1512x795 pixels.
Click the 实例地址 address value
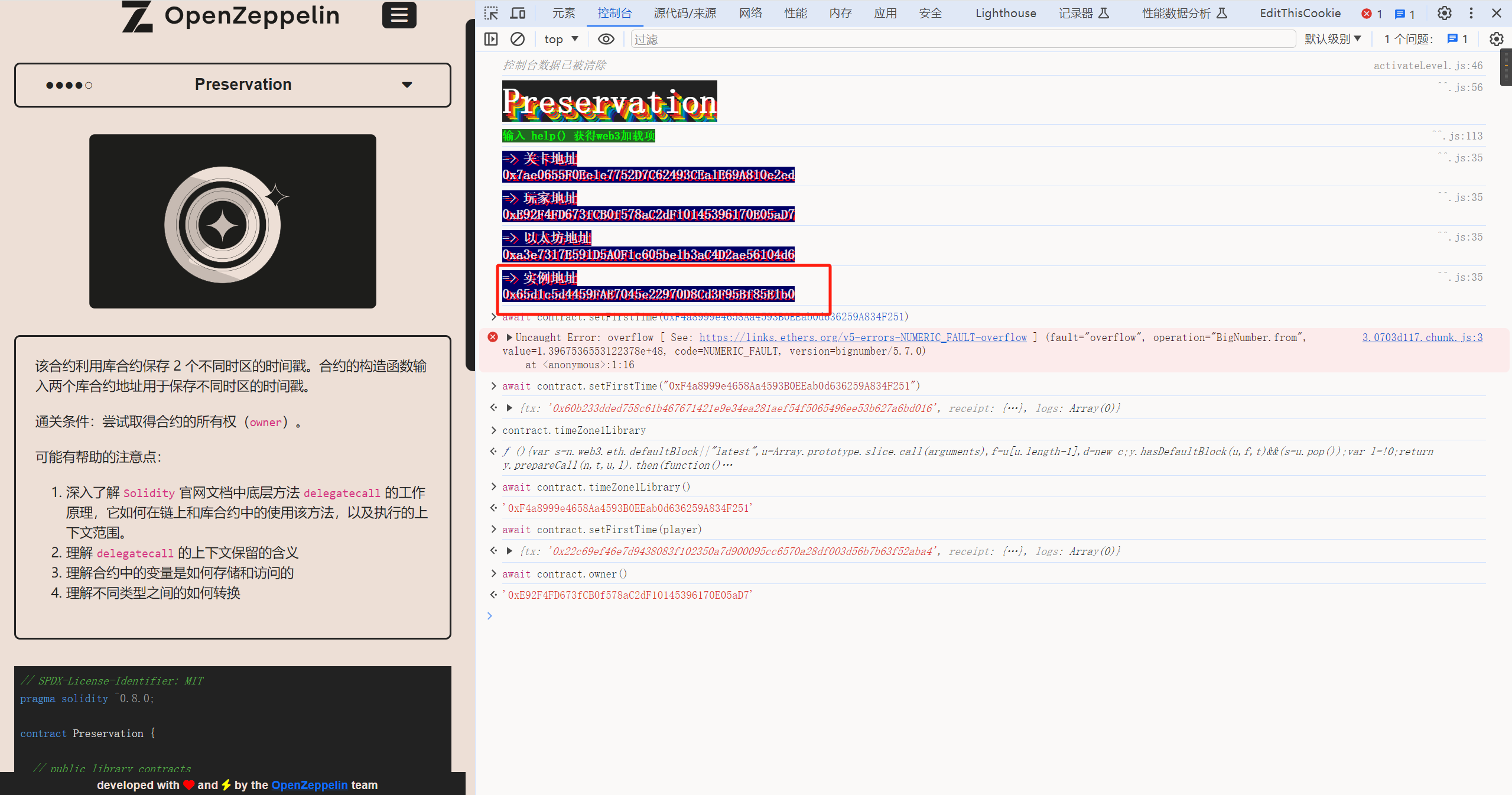click(x=648, y=294)
